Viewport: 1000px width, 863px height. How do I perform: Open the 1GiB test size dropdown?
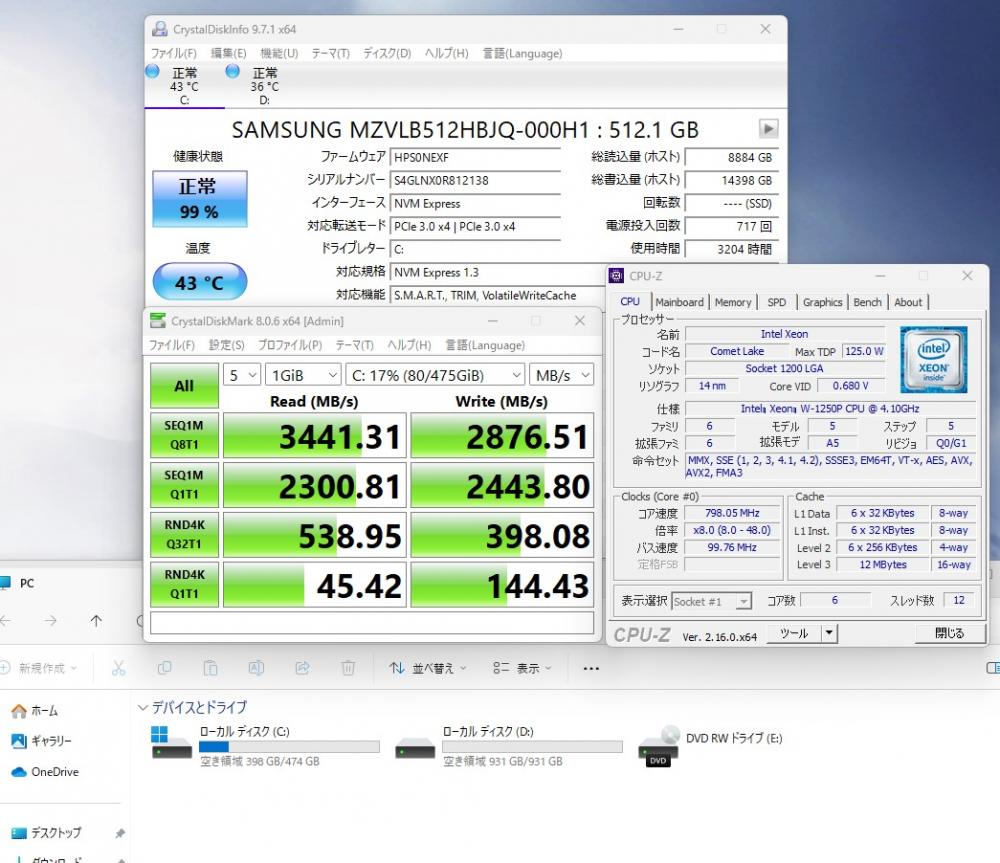(x=304, y=375)
